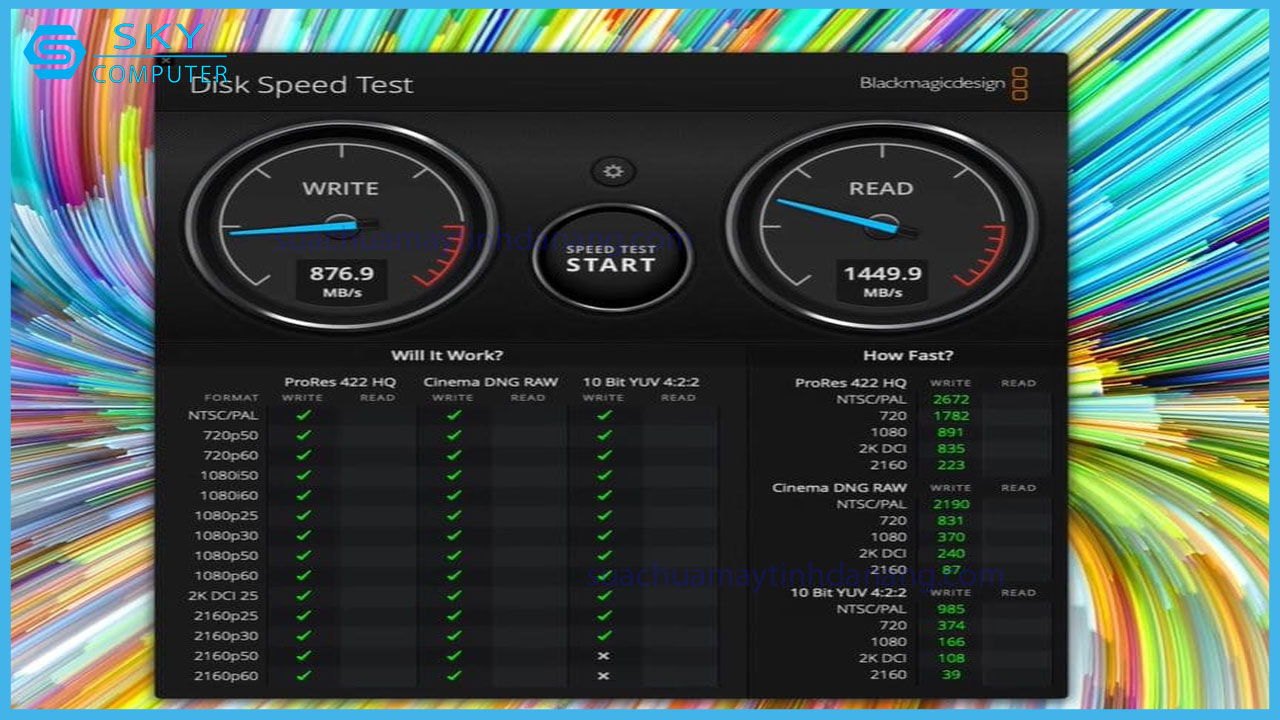Click the 876.9 MB/s write readout

tap(341, 281)
